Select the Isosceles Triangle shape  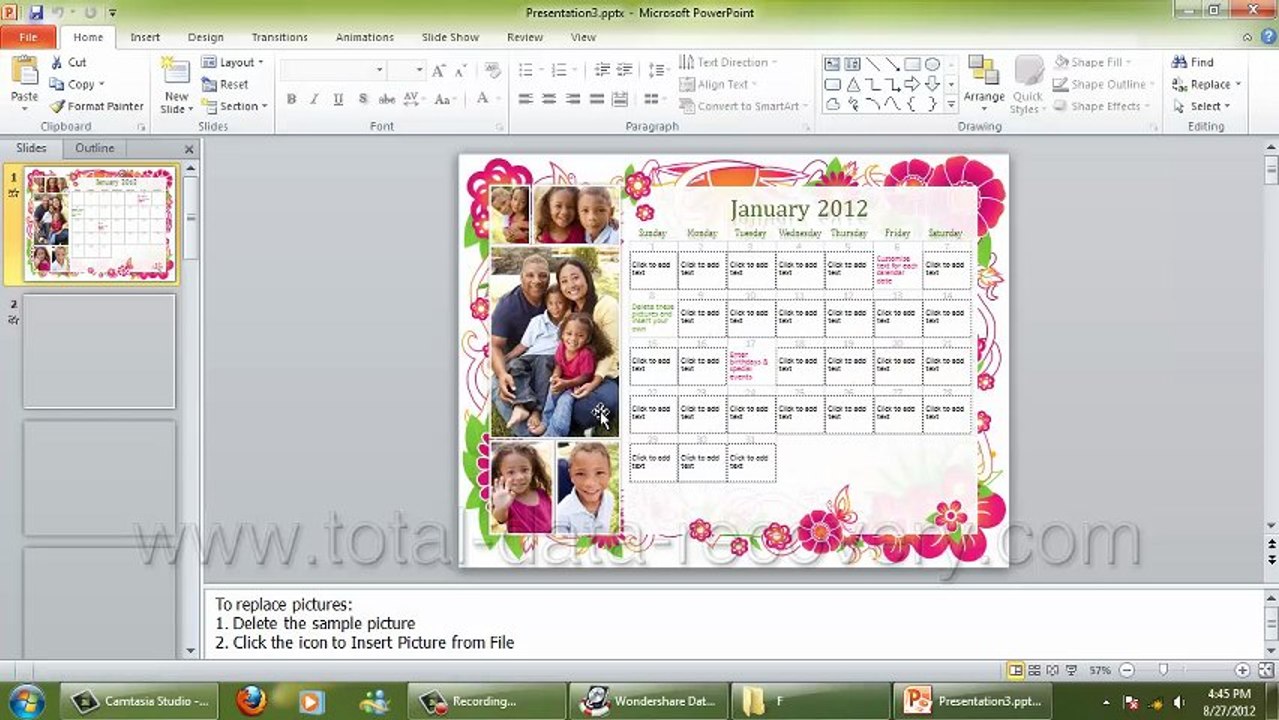click(x=852, y=84)
